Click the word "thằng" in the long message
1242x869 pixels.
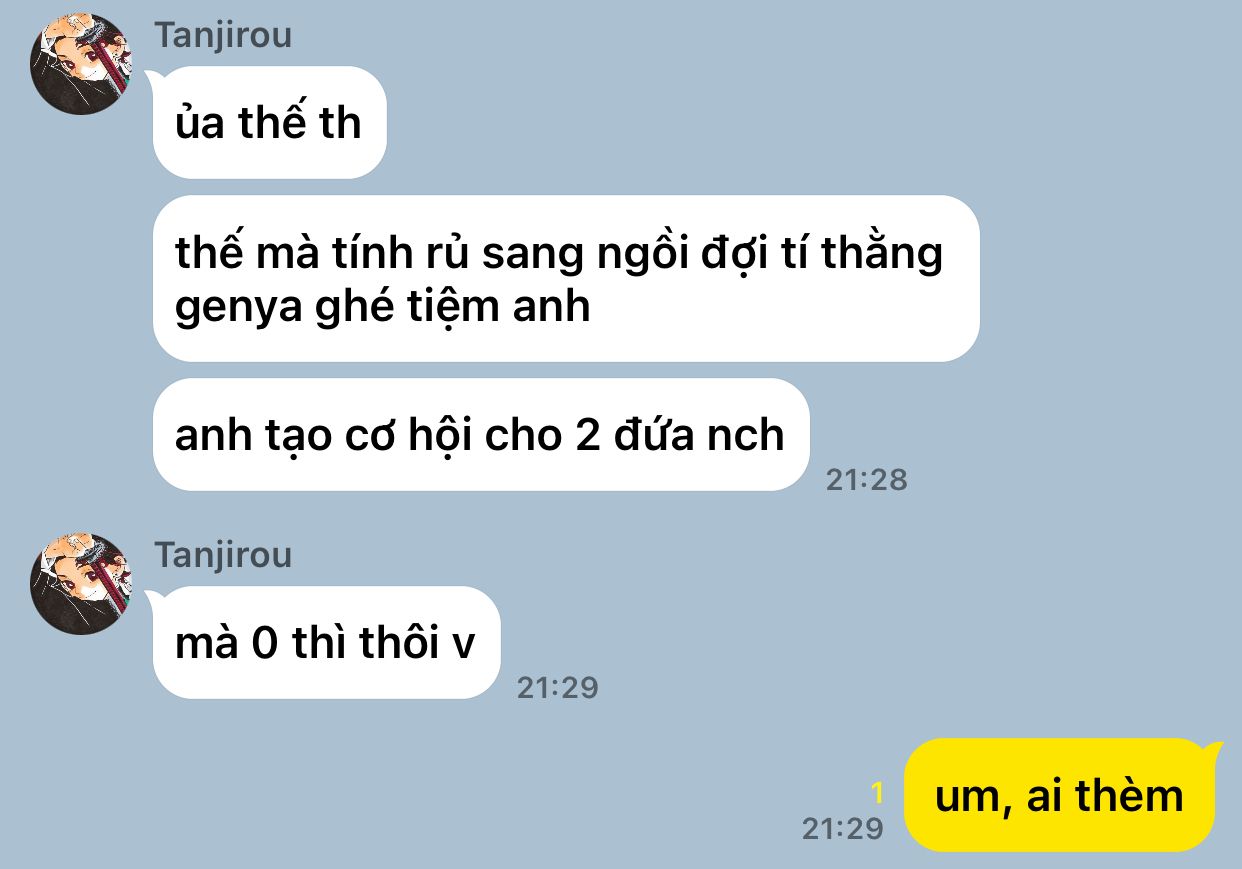[883, 254]
